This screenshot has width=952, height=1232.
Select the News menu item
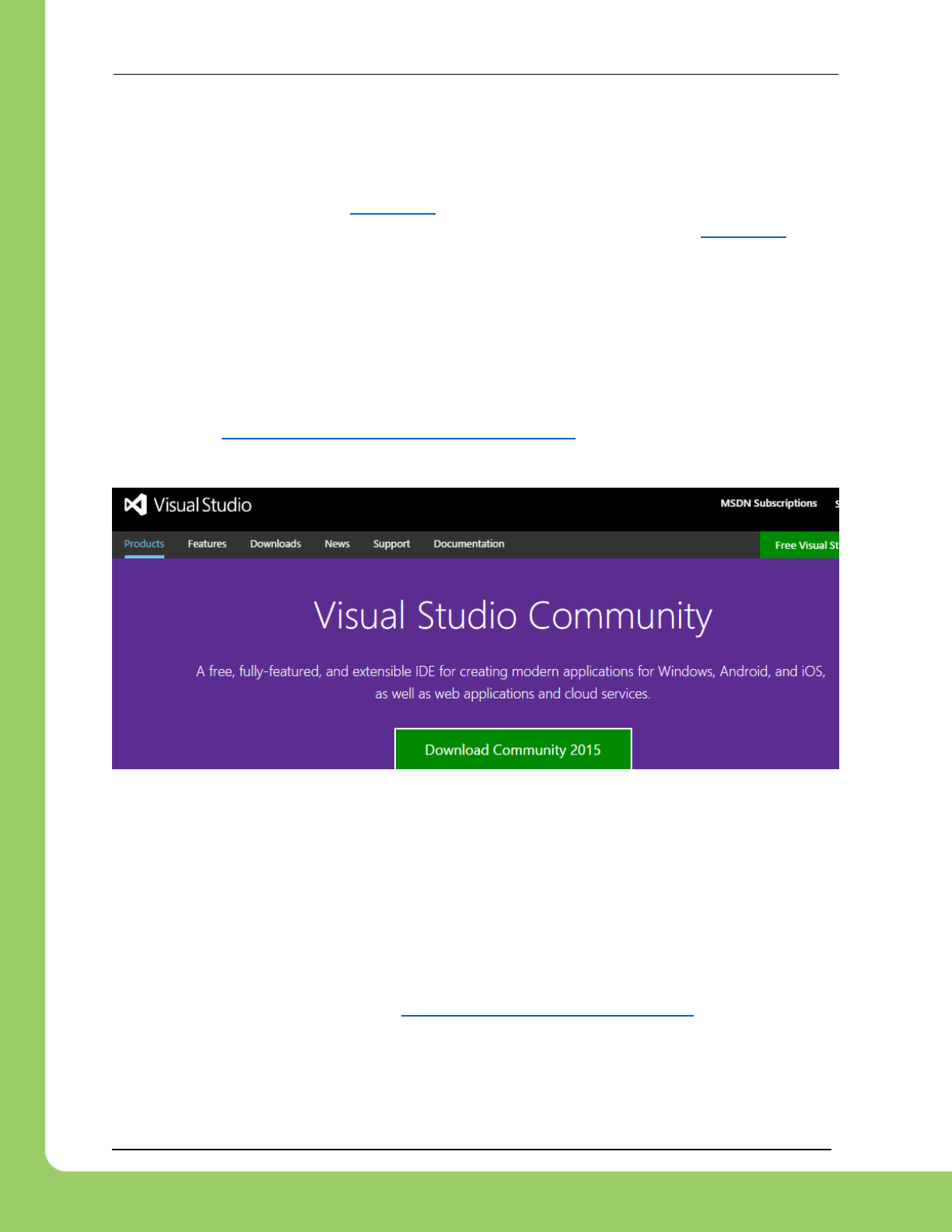click(337, 544)
